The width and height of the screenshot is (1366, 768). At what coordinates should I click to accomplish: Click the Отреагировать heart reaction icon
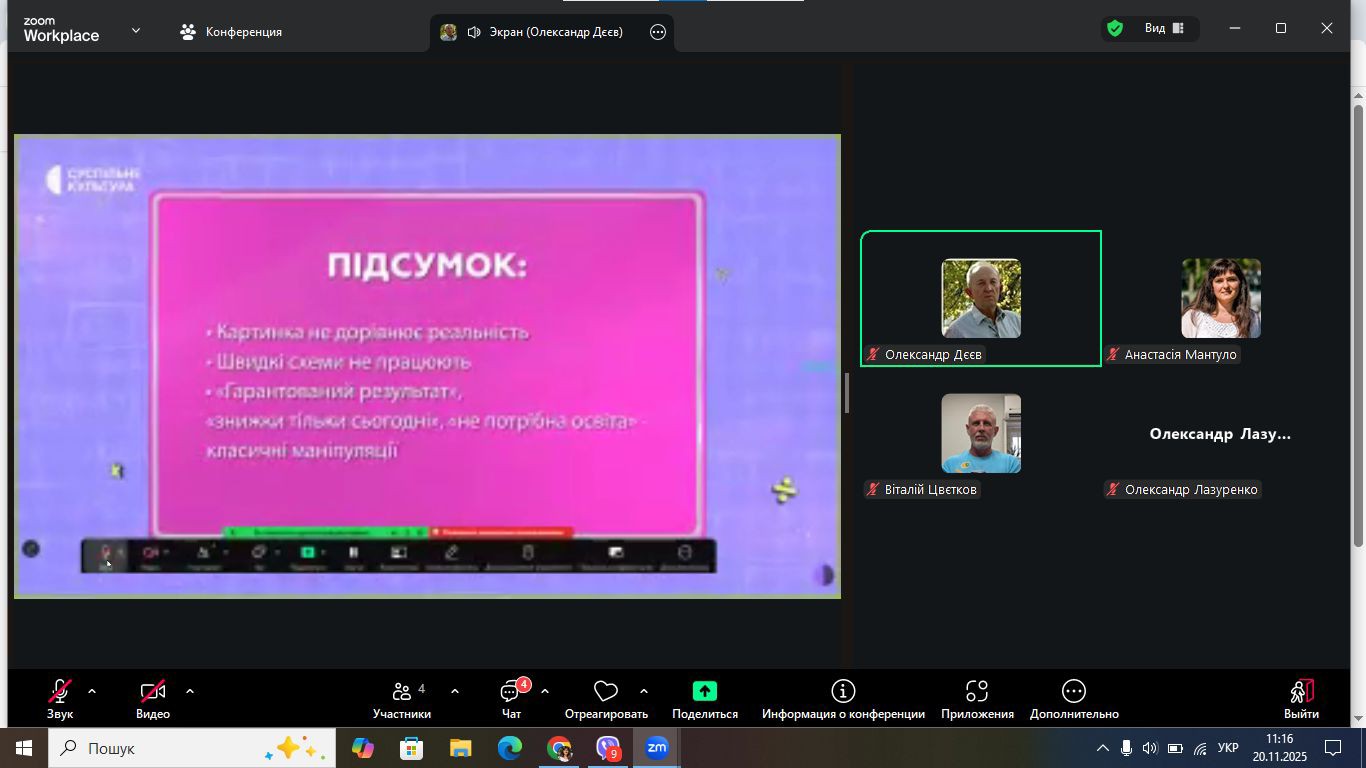[x=605, y=692]
